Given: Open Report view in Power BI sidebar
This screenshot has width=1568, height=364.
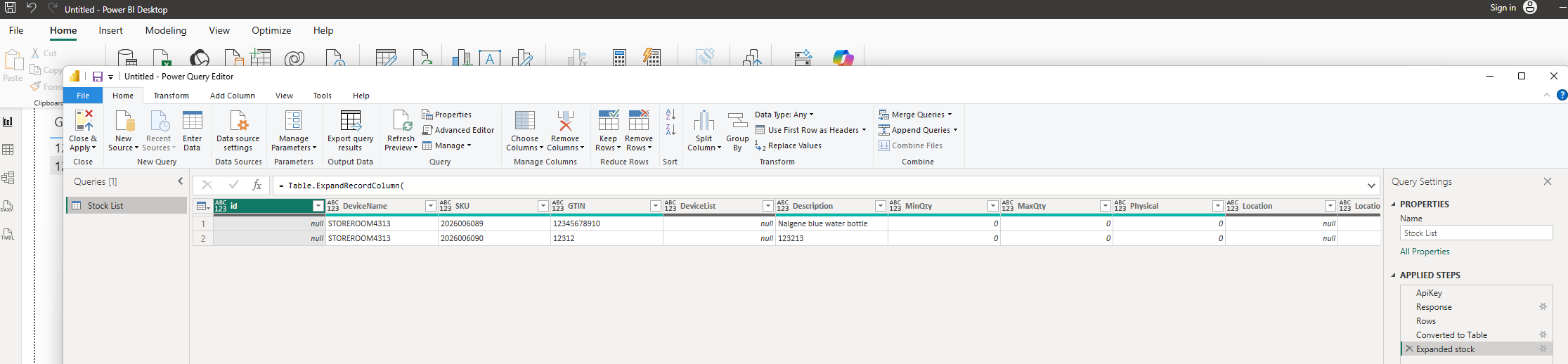Looking at the screenshot, I should point(8,122).
